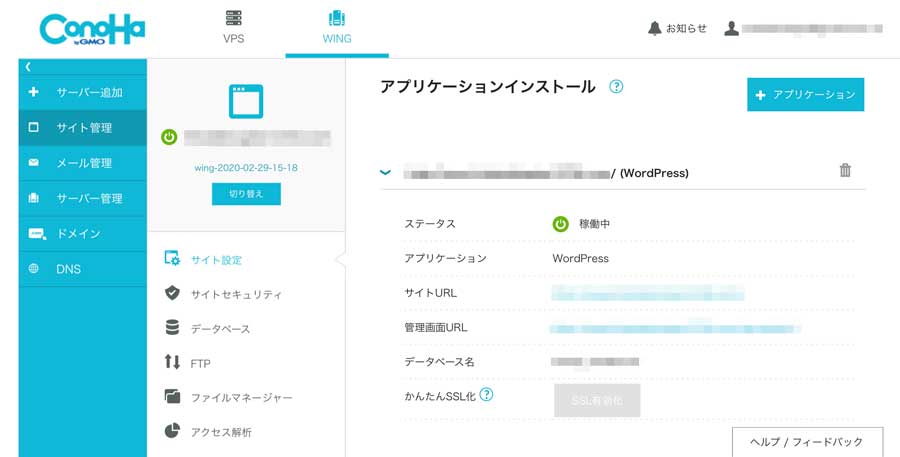Click the domain icon beside ドメイン
The image size is (900, 457).
pos(36,234)
